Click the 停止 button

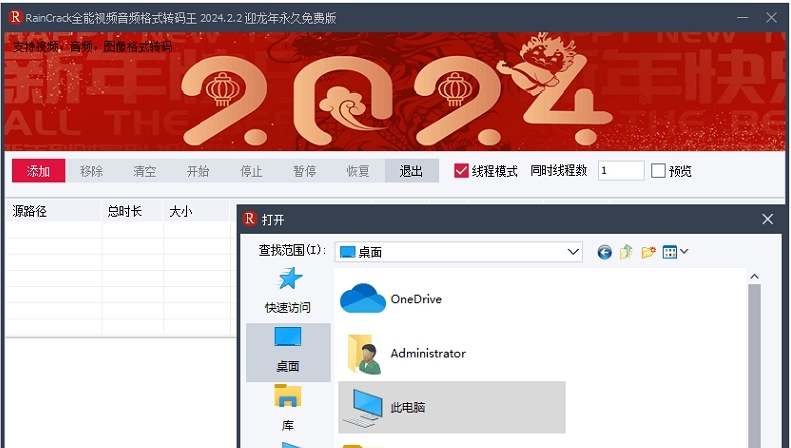(x=251, y=171)
